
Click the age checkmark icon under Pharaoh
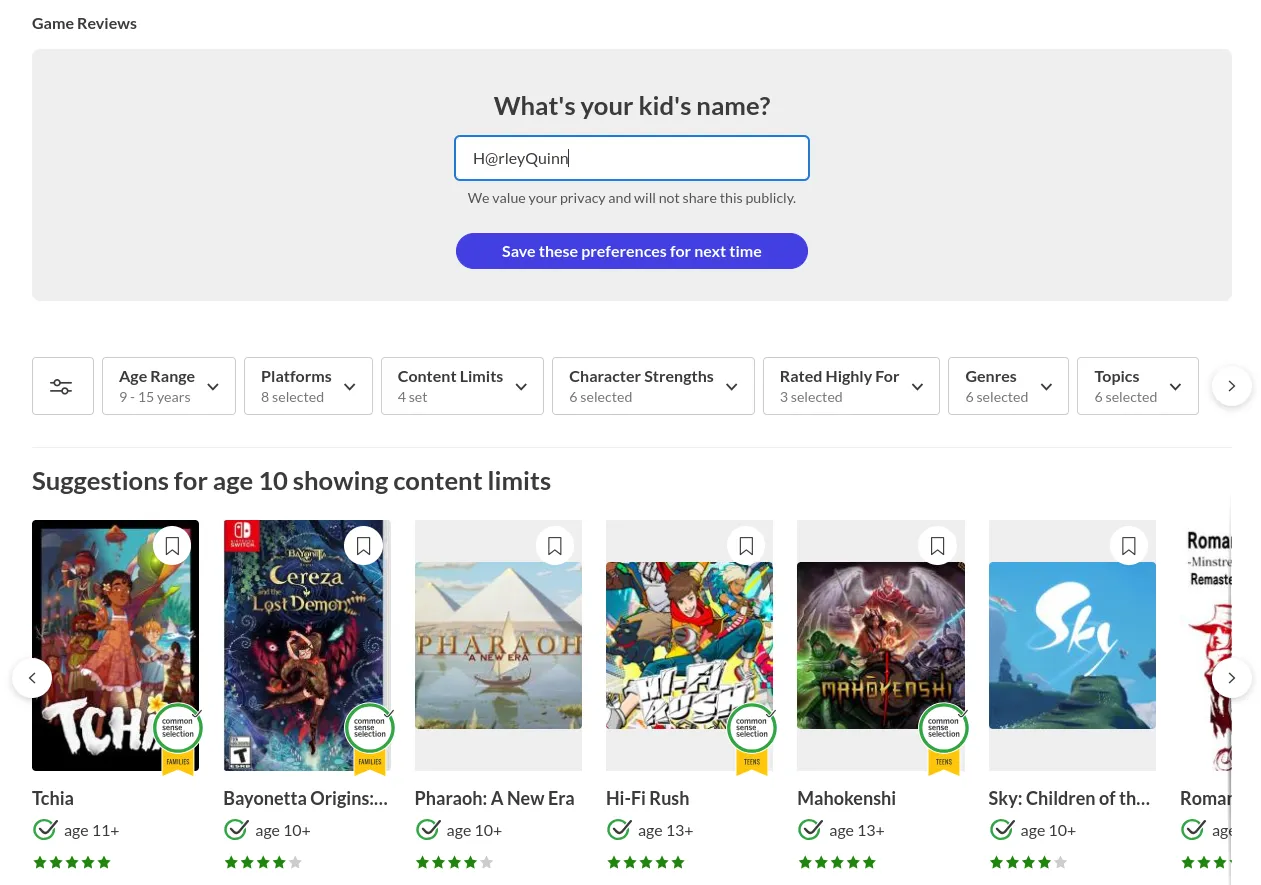428,829
